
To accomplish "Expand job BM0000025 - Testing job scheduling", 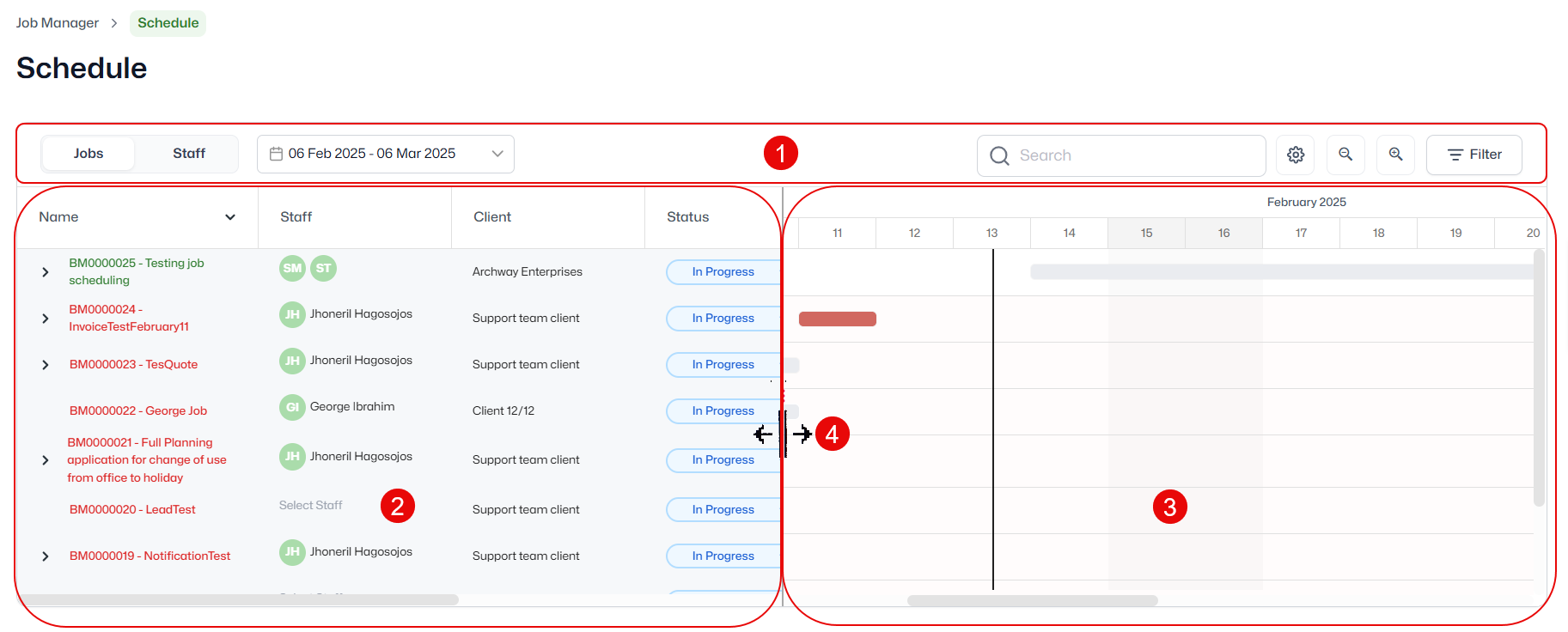I will click(45, 272).
